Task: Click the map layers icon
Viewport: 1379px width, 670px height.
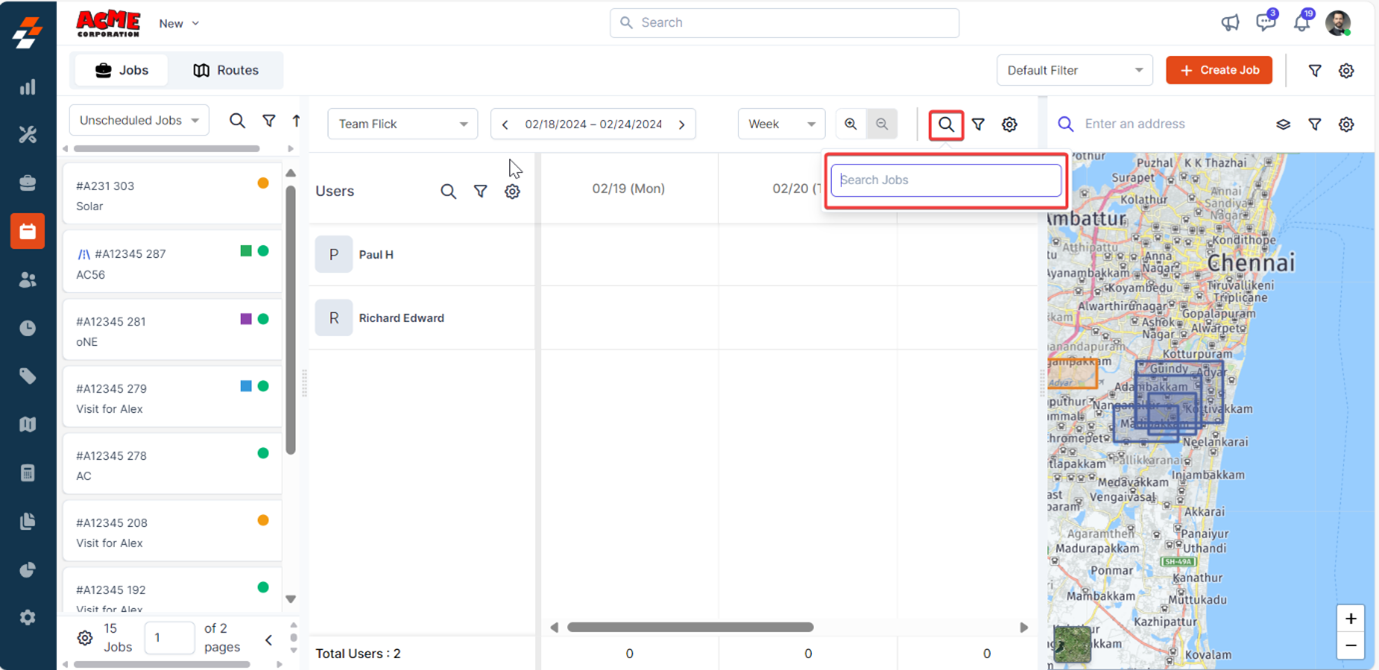Action: coord(1283,124)
